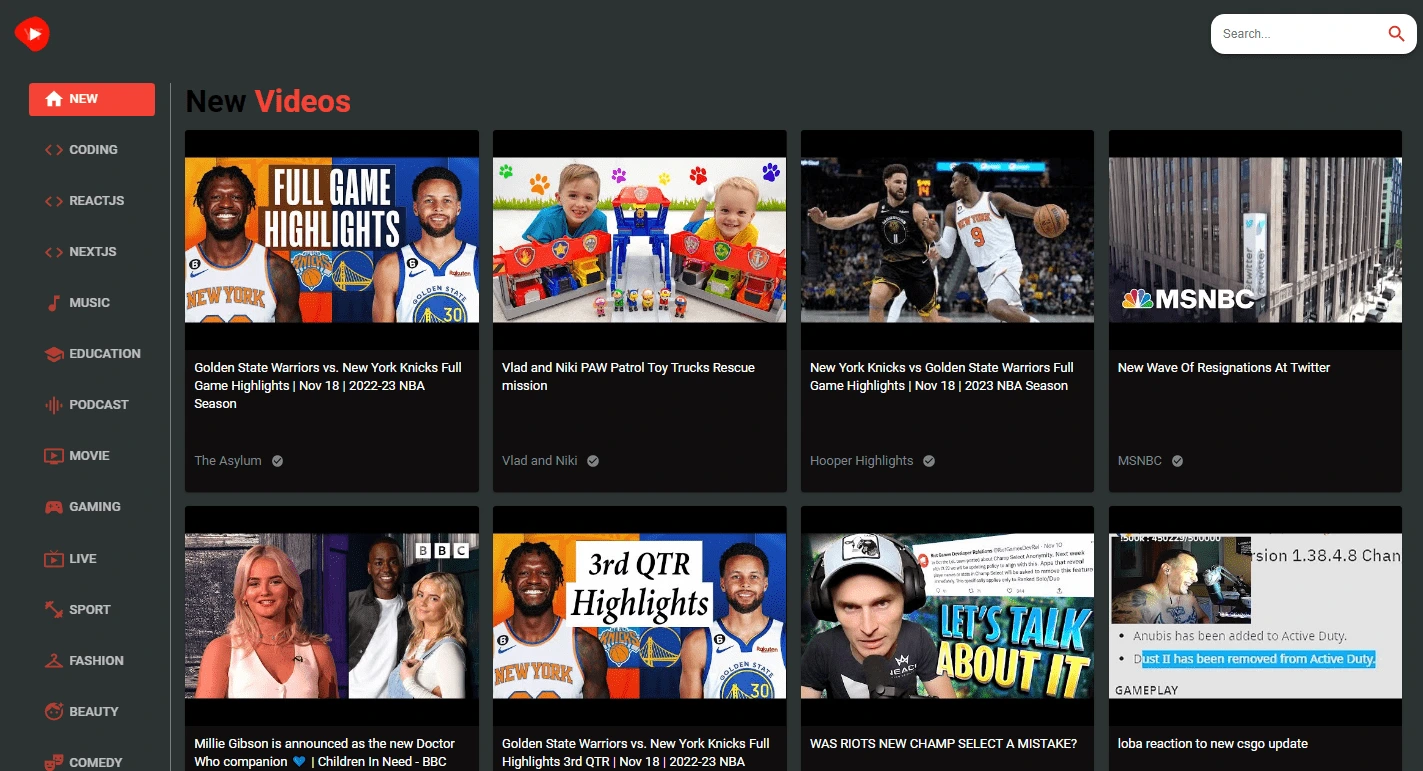1423x771 pixels.
Task: Click the search magnifier icon
Action: [1396, 34]
